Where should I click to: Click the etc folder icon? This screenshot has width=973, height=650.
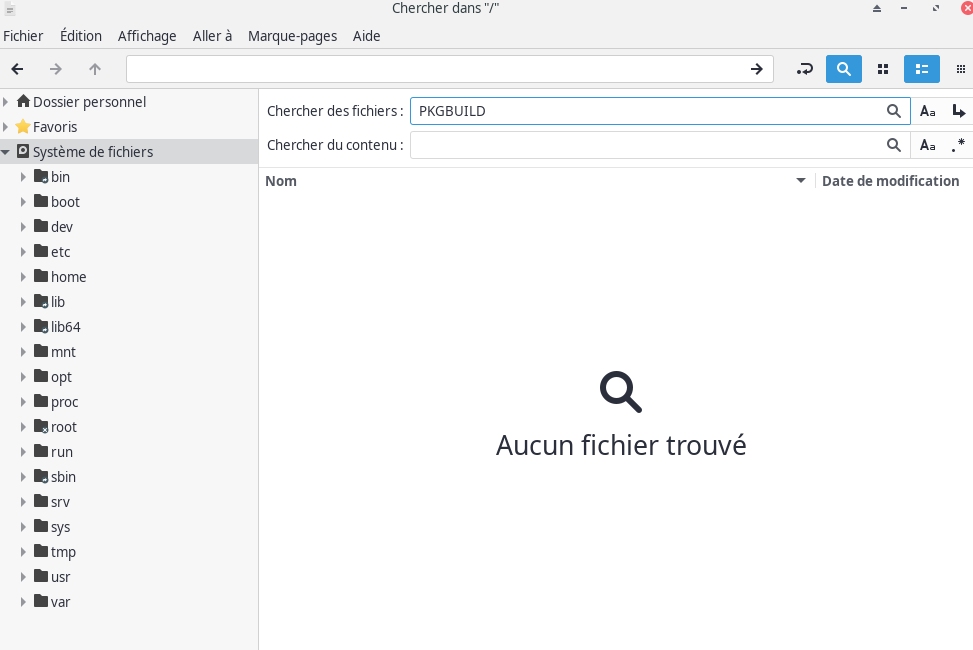click(41, 251)
